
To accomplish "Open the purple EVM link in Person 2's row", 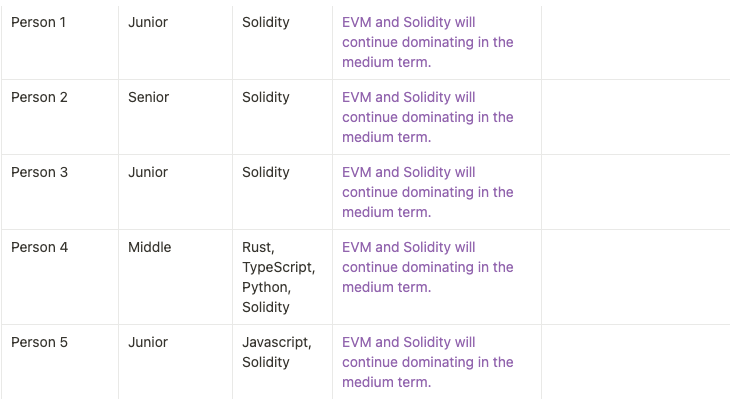I will (427, 117).
